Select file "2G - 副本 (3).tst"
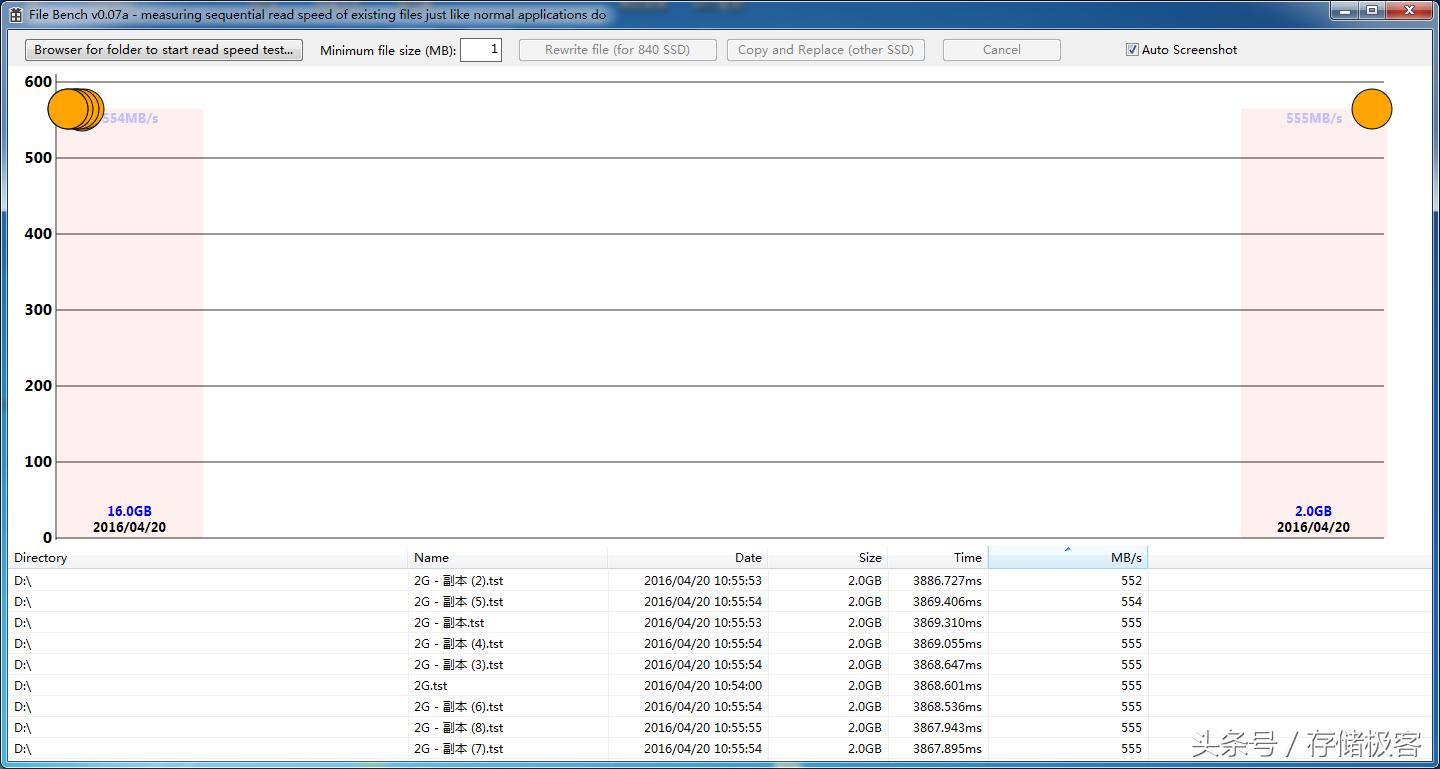The image size is (1440, 769). click(458, 665)
